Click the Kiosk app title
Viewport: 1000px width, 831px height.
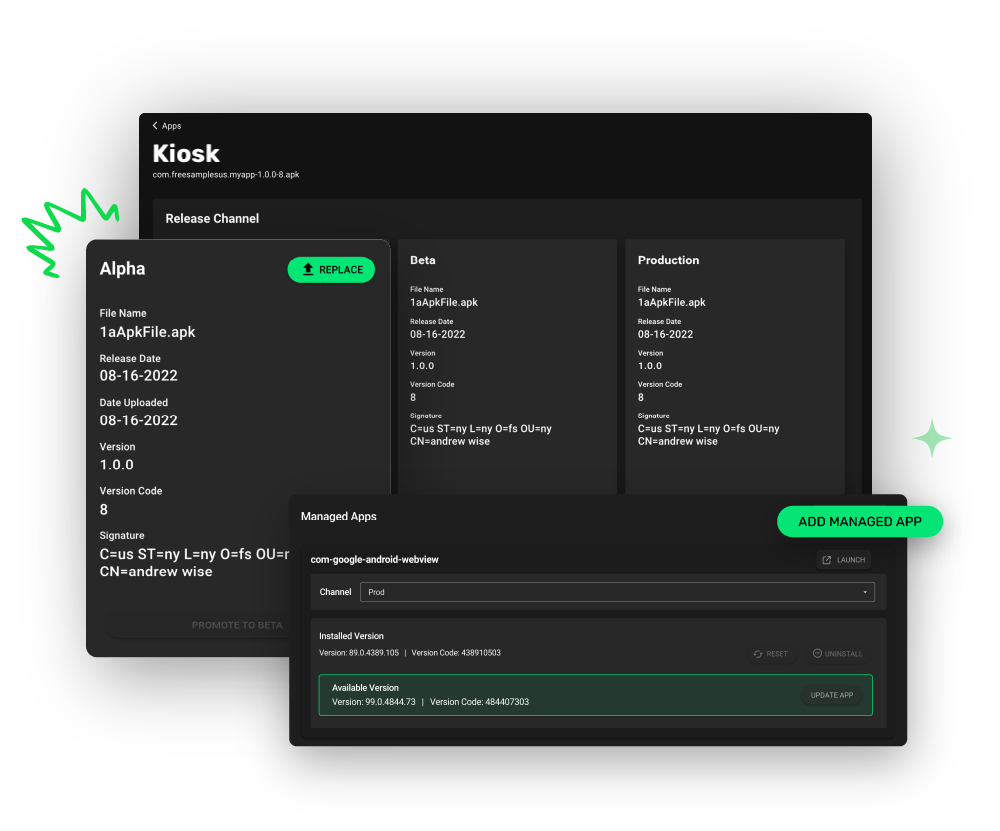(186, 154)
